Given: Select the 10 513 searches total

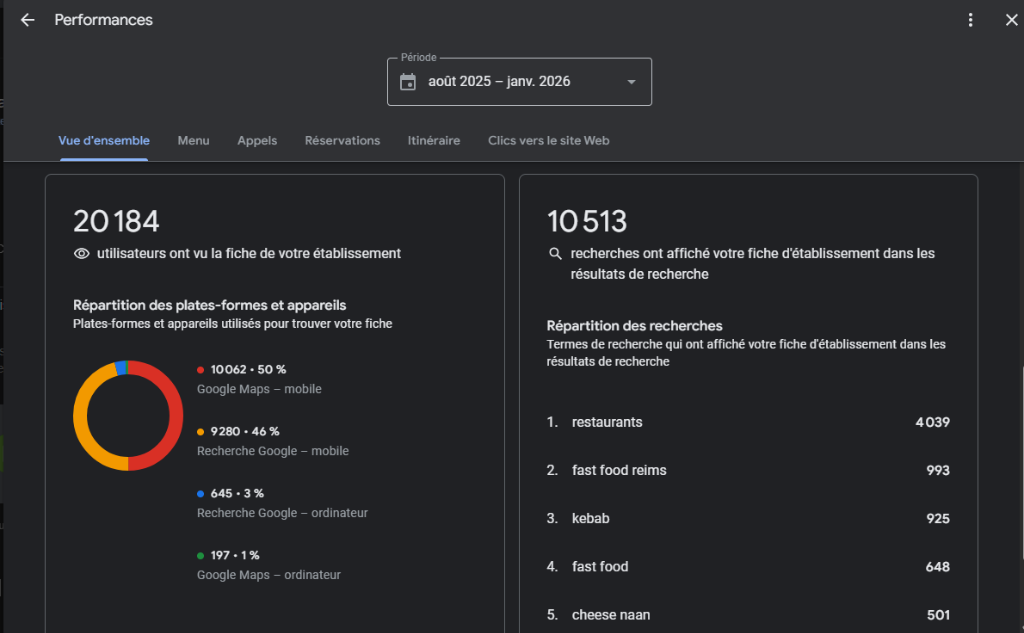Looking at the screenshot, I should click(x=586, y=221).
